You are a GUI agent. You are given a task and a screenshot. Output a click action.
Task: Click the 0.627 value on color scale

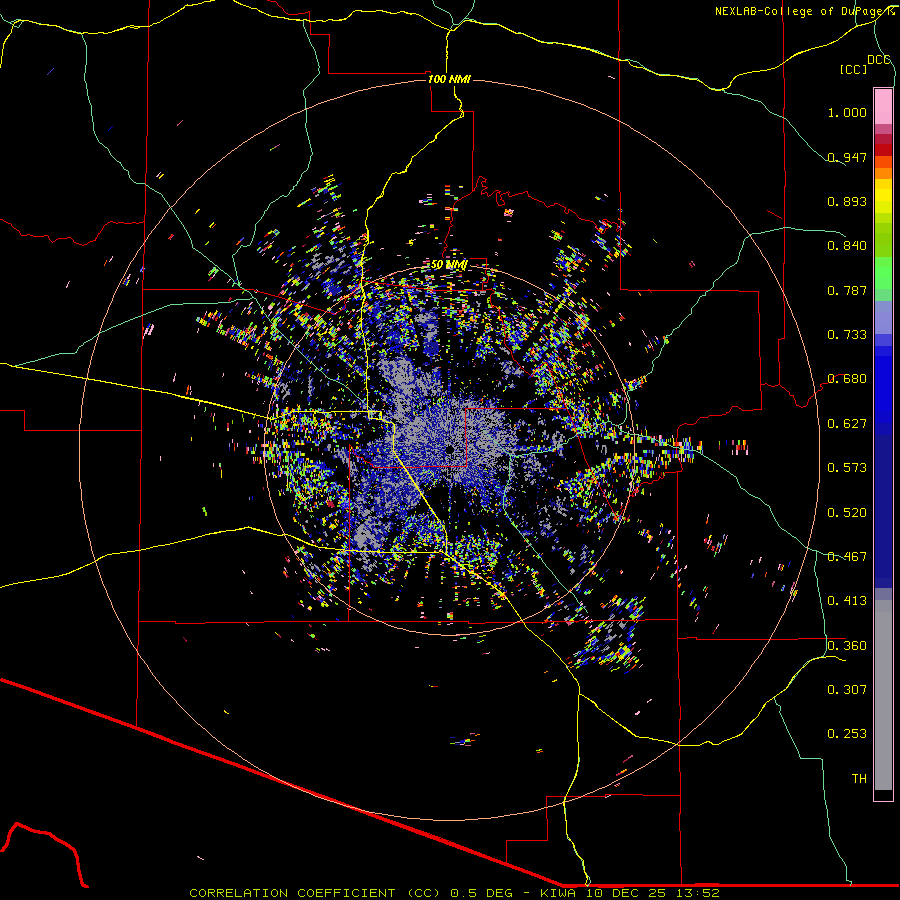(847, 424)
